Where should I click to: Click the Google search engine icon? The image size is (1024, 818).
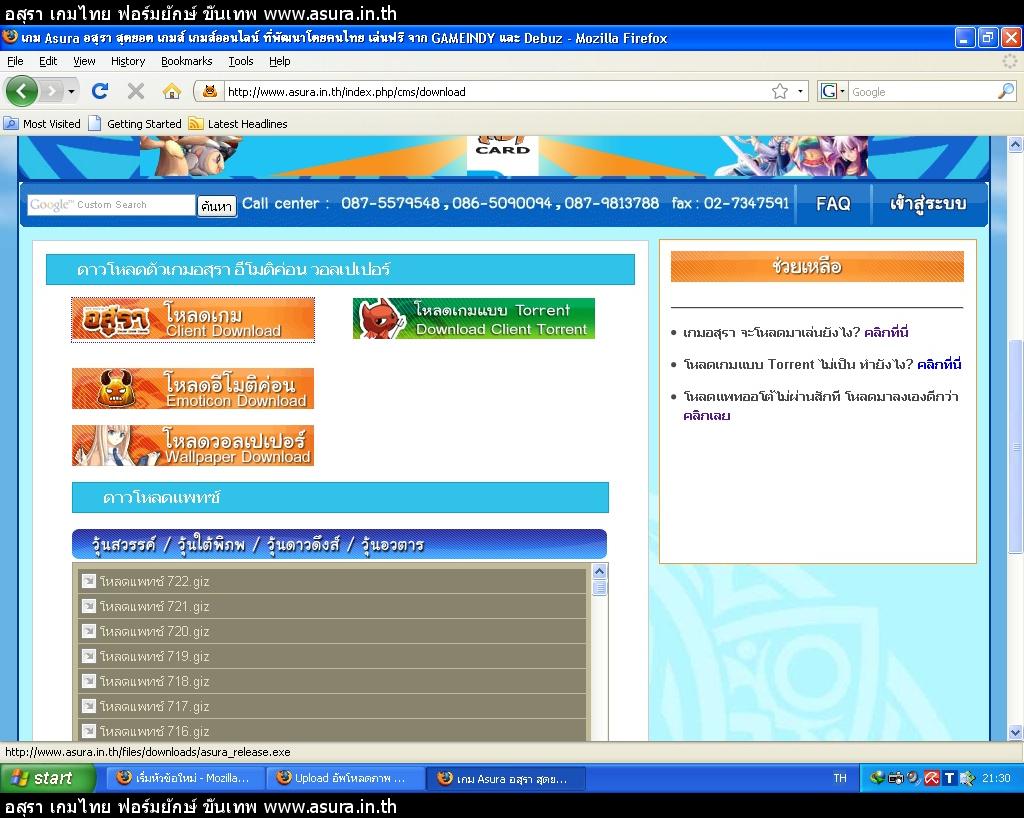(828, 91)
